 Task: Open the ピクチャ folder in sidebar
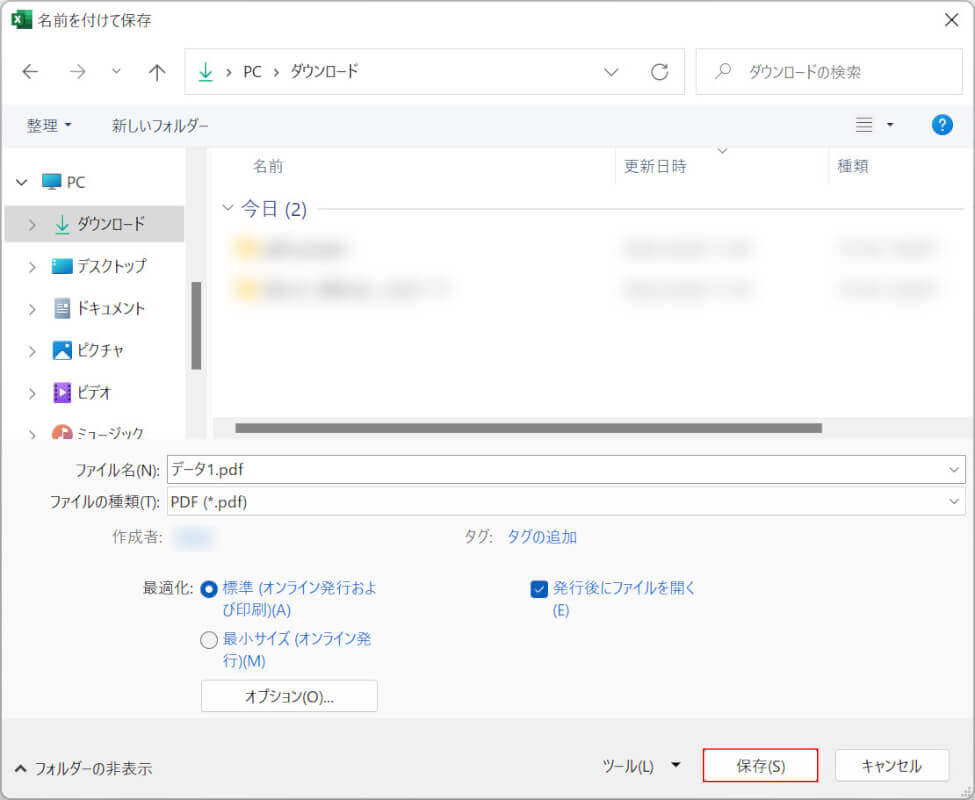point(100,350)
